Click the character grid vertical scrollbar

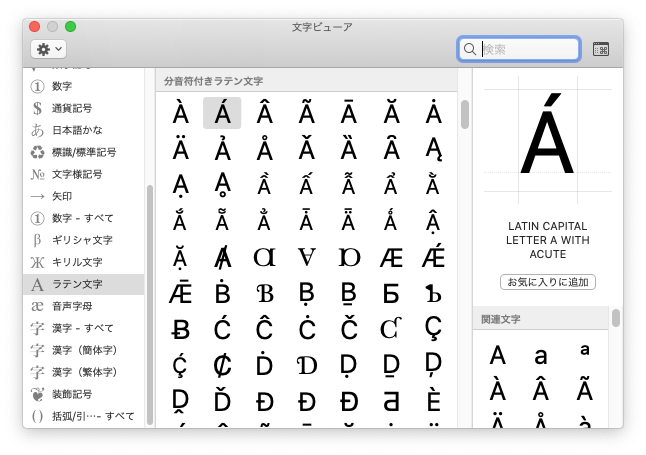(x=464, y=115)
